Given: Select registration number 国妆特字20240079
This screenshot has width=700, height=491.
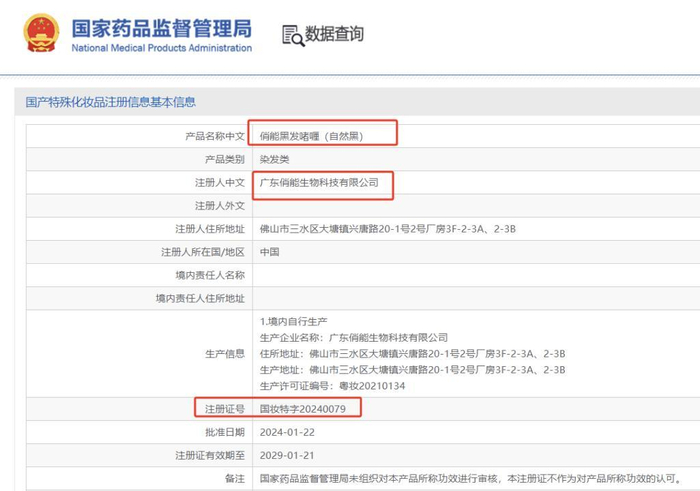Looking at the screenshot, I should click(x=303, y=409).
